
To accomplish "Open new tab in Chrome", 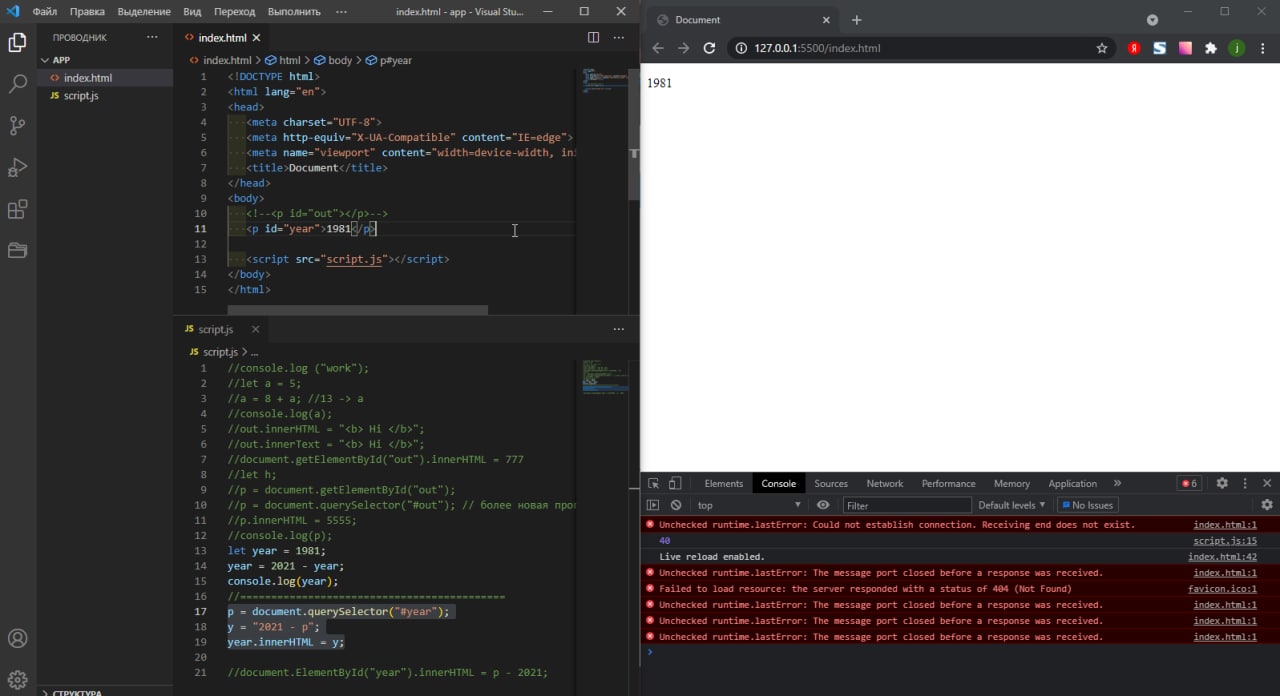I will tap(857, 20).
